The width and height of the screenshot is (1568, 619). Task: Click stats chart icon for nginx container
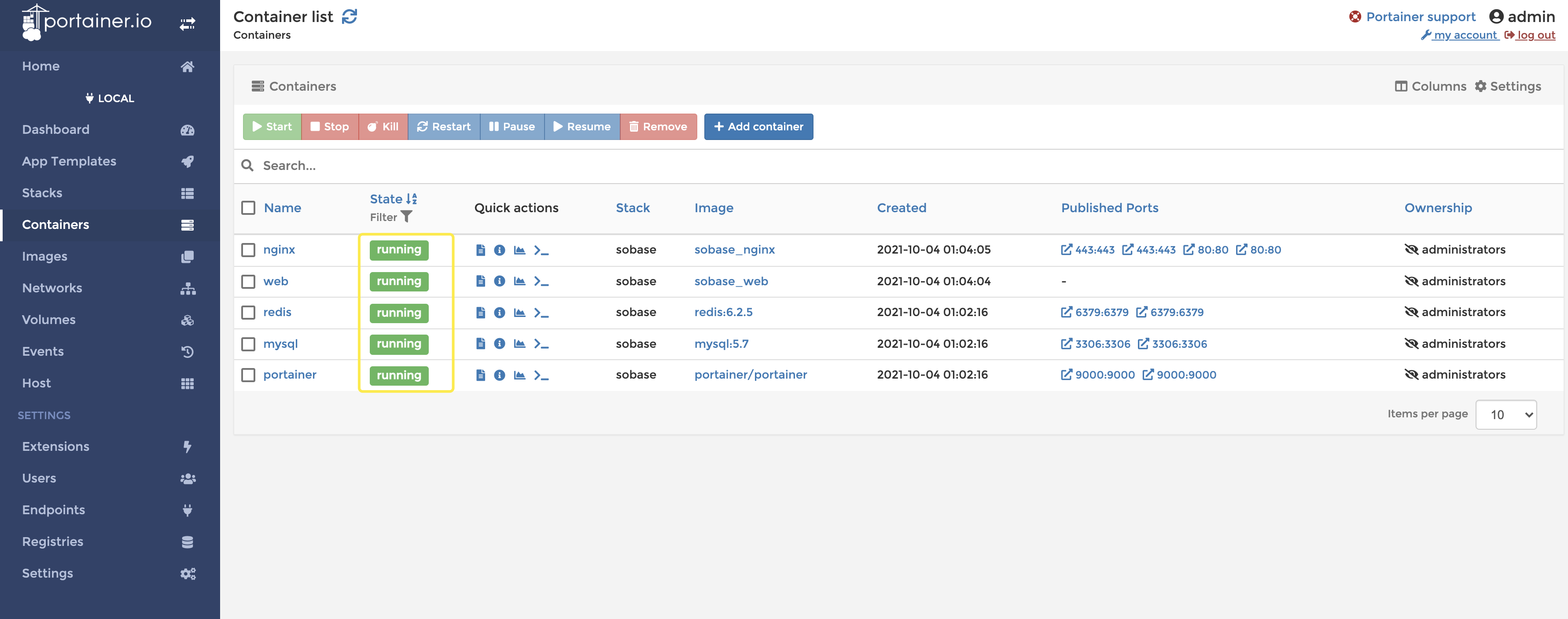(519, 250)
